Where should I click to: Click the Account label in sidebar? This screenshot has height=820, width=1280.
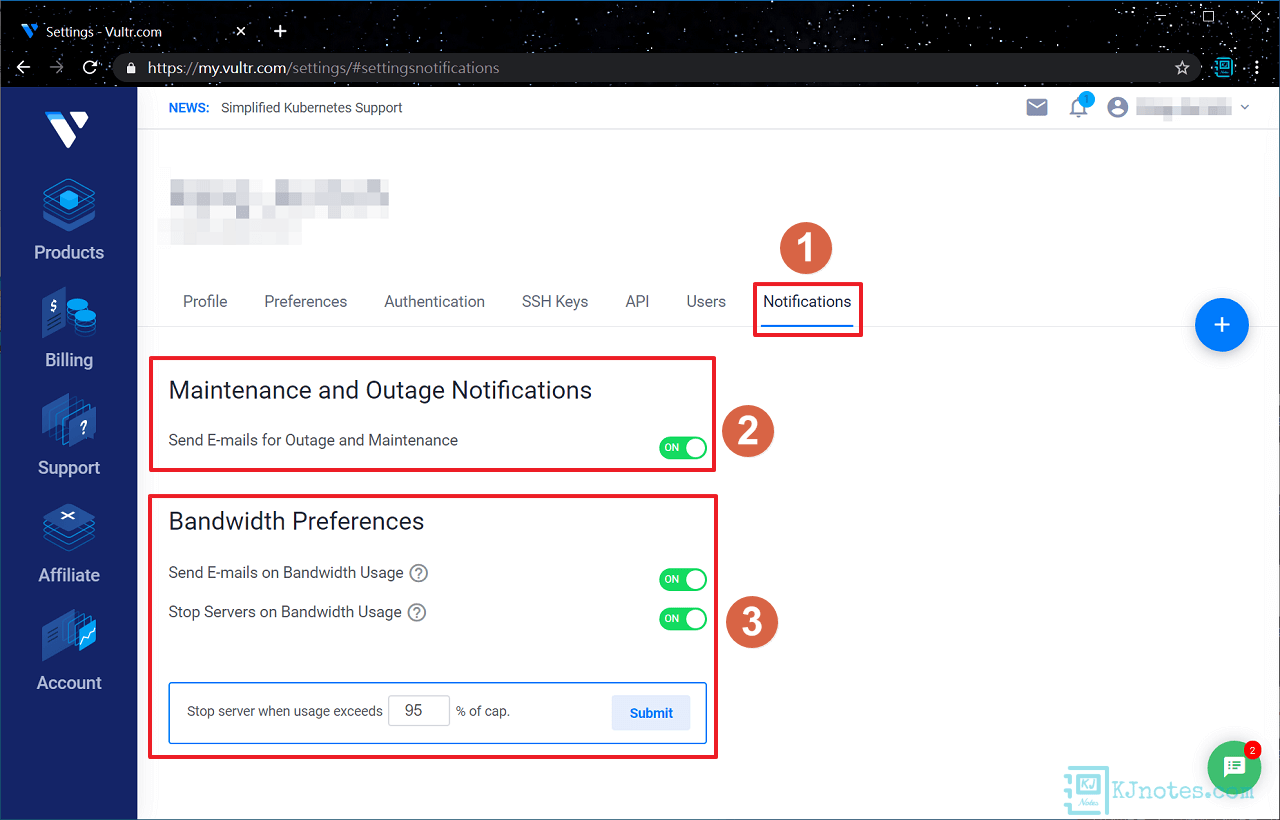[69, 683]
